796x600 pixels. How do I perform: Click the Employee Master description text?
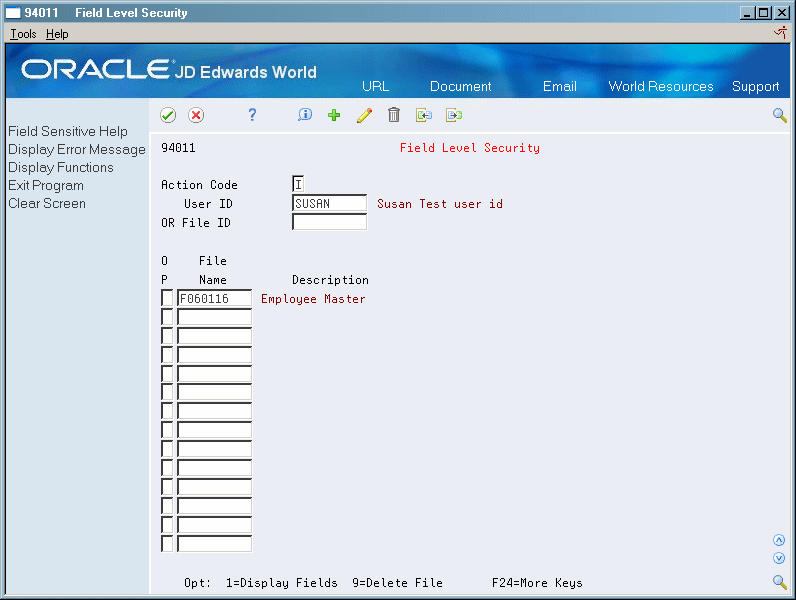(313, 299)
